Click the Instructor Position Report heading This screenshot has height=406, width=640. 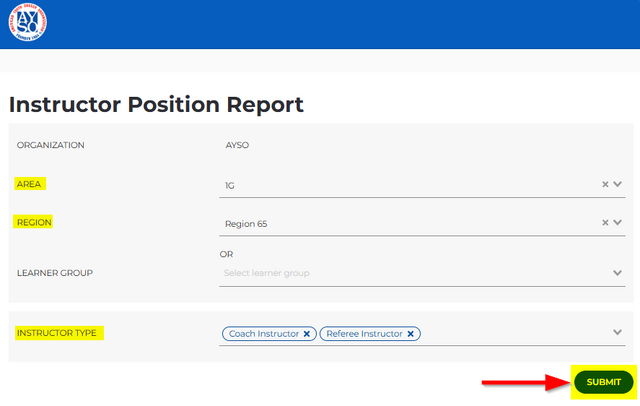(x=156, y=104)
